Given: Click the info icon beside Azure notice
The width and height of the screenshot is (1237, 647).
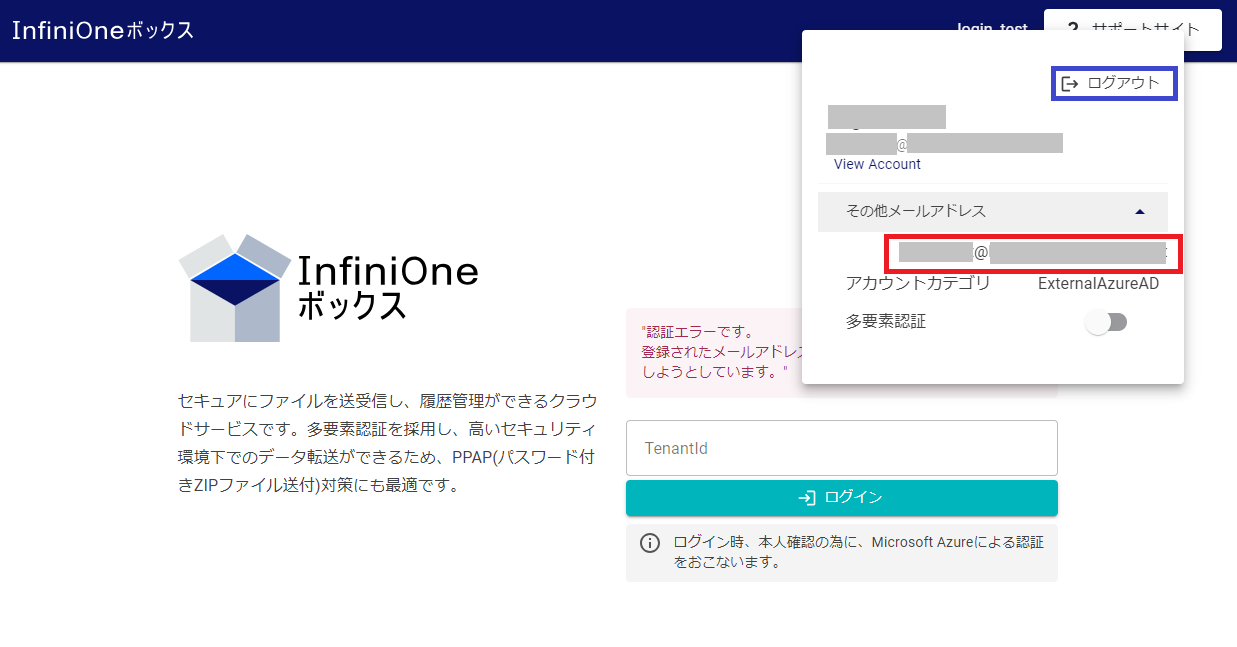Looking at the screenshot, I should [650, 543].
